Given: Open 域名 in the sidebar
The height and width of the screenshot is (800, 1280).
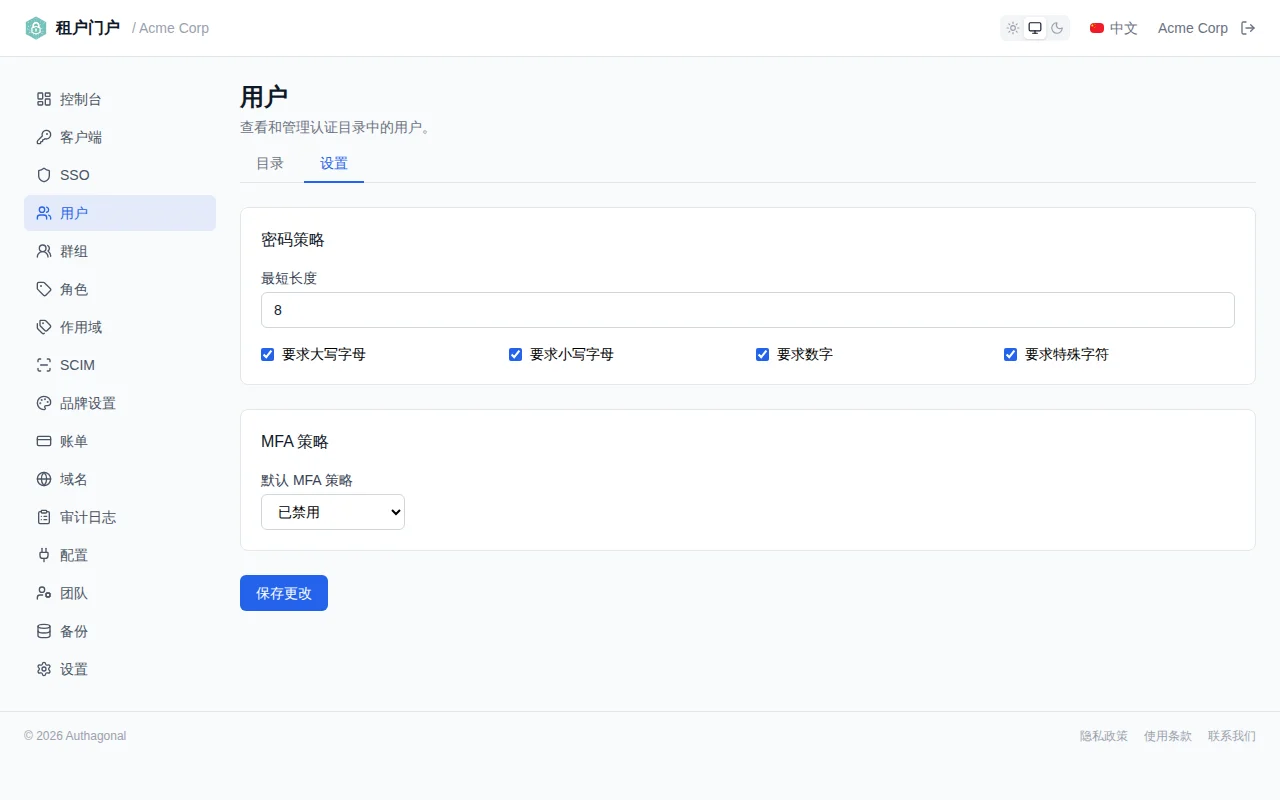Looking at the screenshot, I should click(120, 479).
